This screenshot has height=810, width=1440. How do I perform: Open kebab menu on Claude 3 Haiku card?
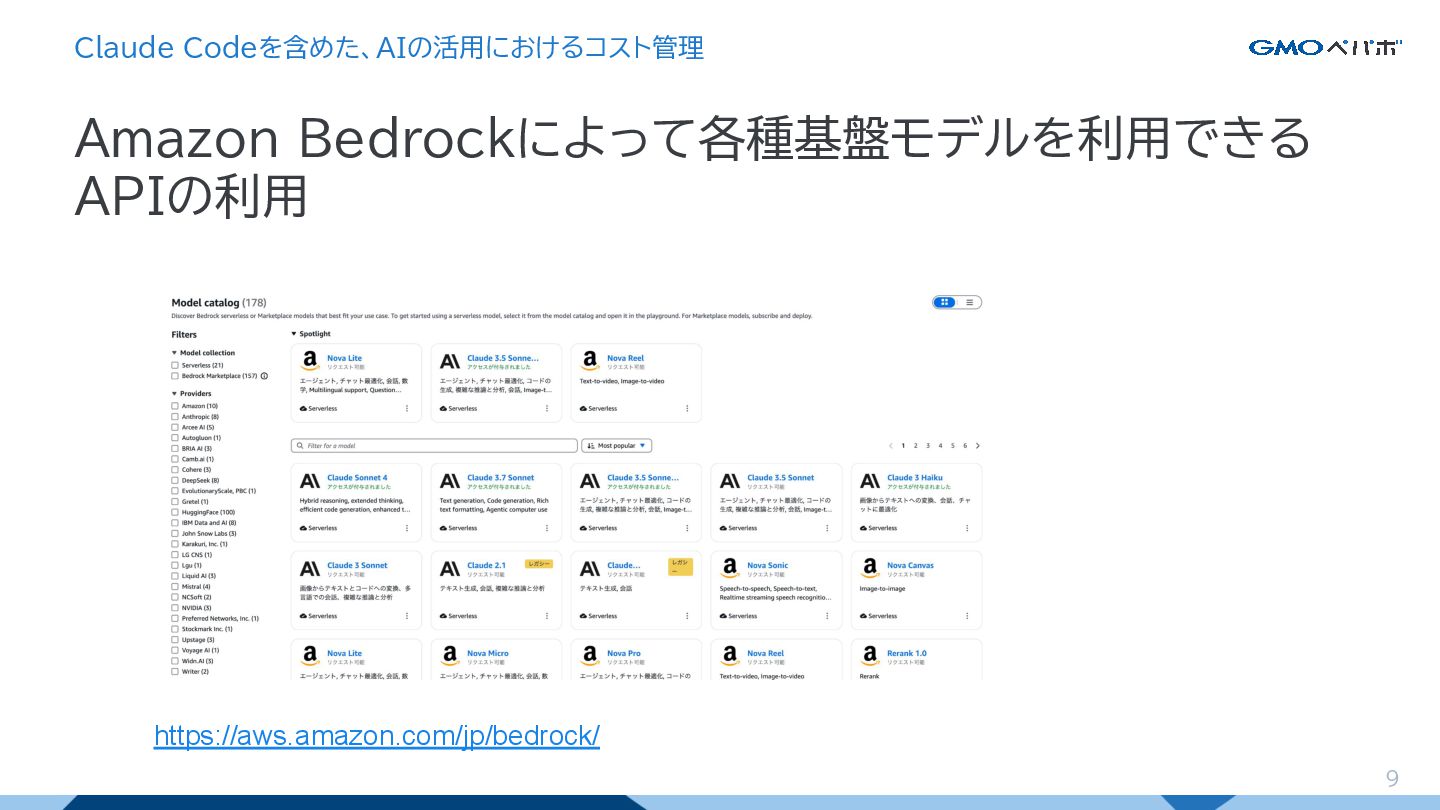click(966, 528)
